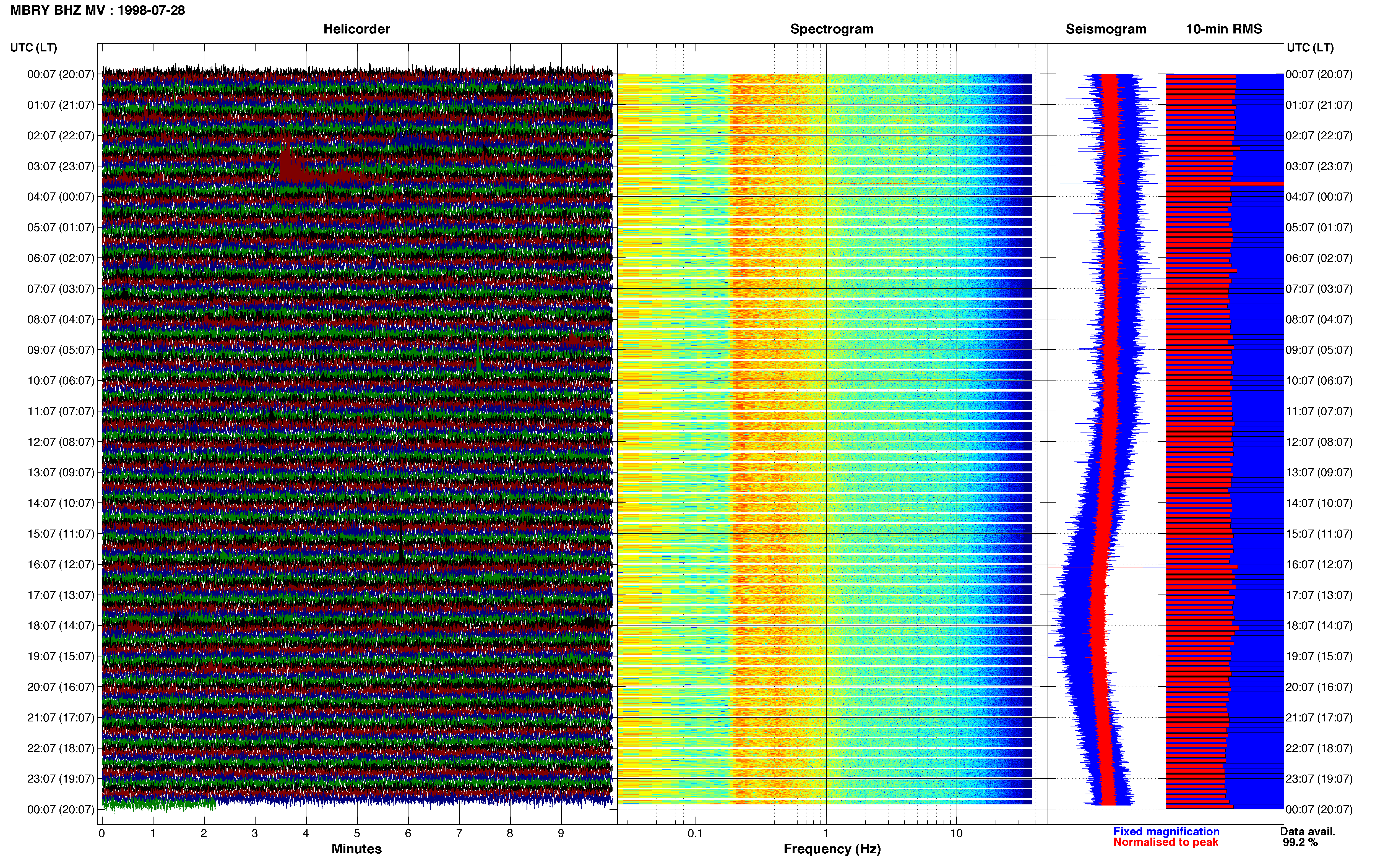Click the '99.2 %' data availability value
The image size is (1388, 868).
[1300, 842]
